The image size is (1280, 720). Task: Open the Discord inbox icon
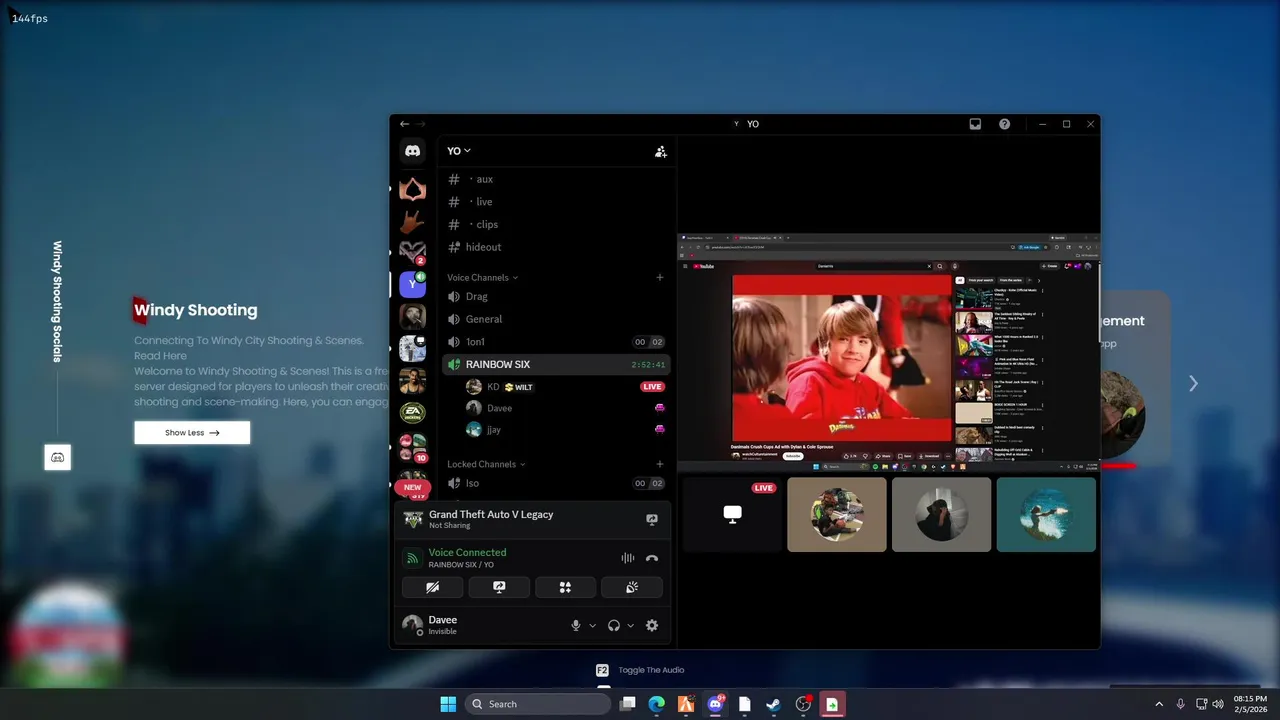click(975, 124)
